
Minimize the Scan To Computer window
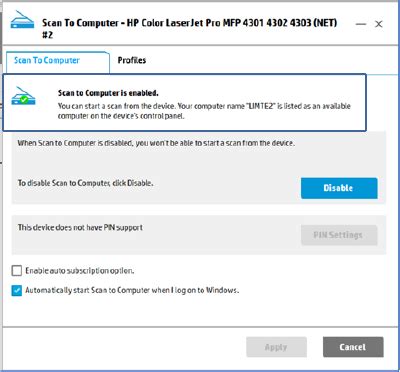(x=361, y=24)
